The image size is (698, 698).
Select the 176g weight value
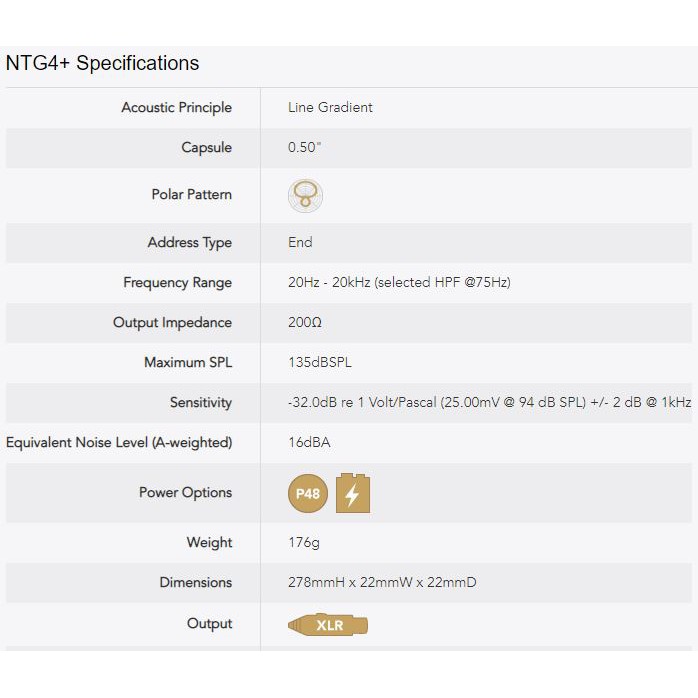tap(303, 543)
